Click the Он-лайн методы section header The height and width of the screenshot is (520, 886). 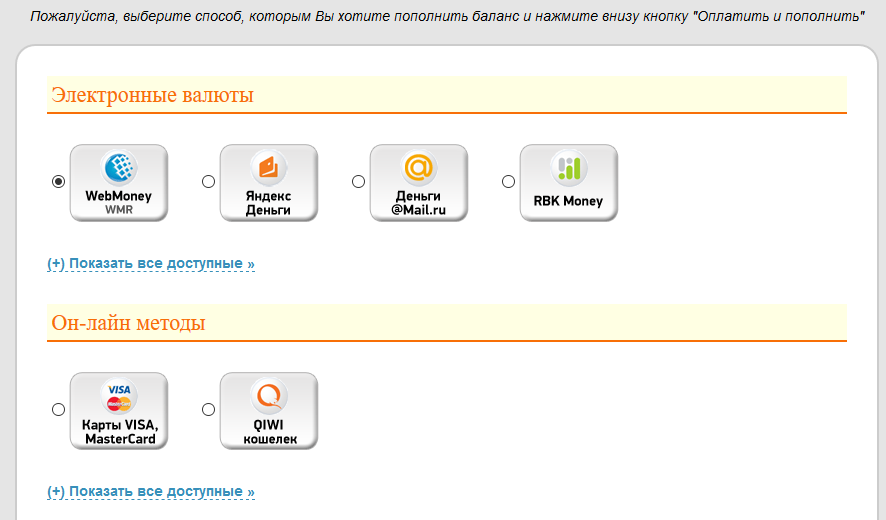[128, 323]
